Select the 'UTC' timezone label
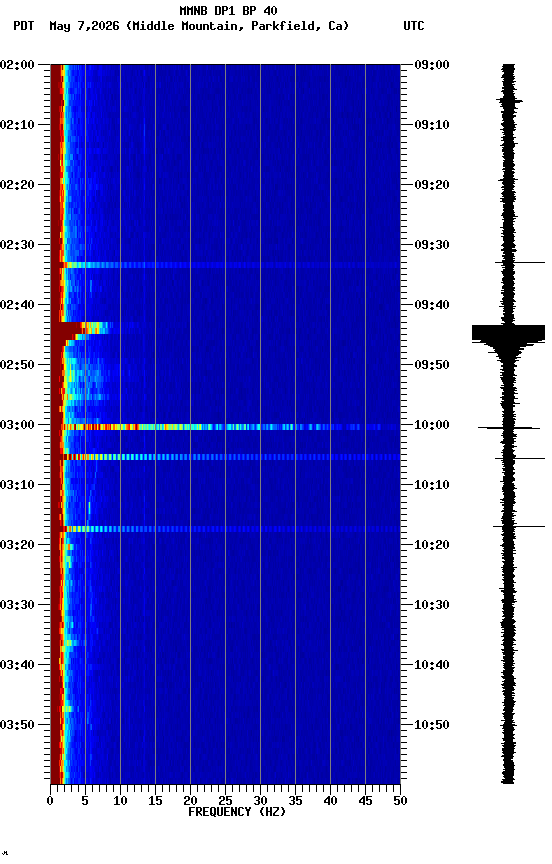This screenshot has width=552, height=864. pyautogui.click(x=414, y=26)
